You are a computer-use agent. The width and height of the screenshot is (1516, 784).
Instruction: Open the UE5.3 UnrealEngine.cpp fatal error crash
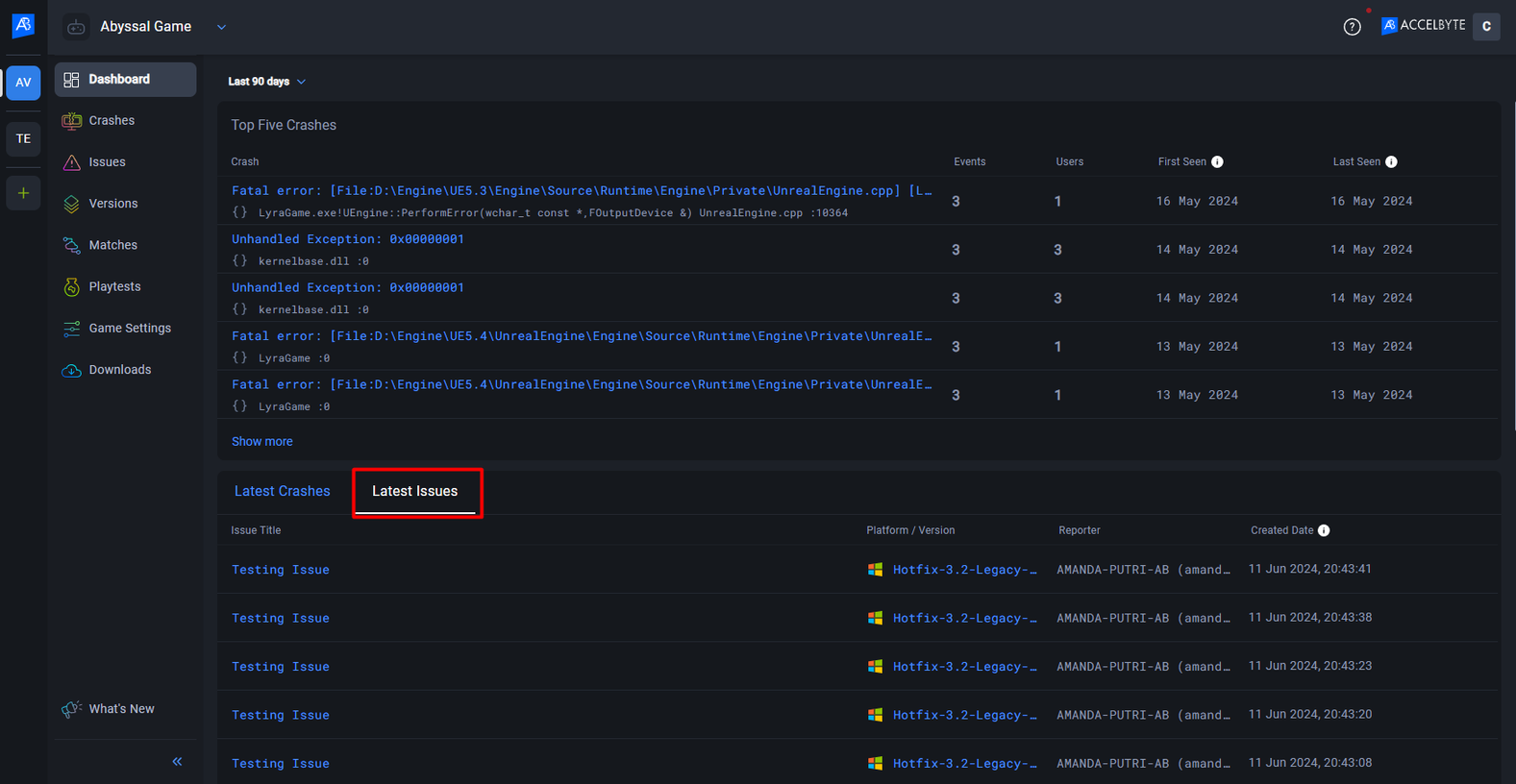pos(582,190)
